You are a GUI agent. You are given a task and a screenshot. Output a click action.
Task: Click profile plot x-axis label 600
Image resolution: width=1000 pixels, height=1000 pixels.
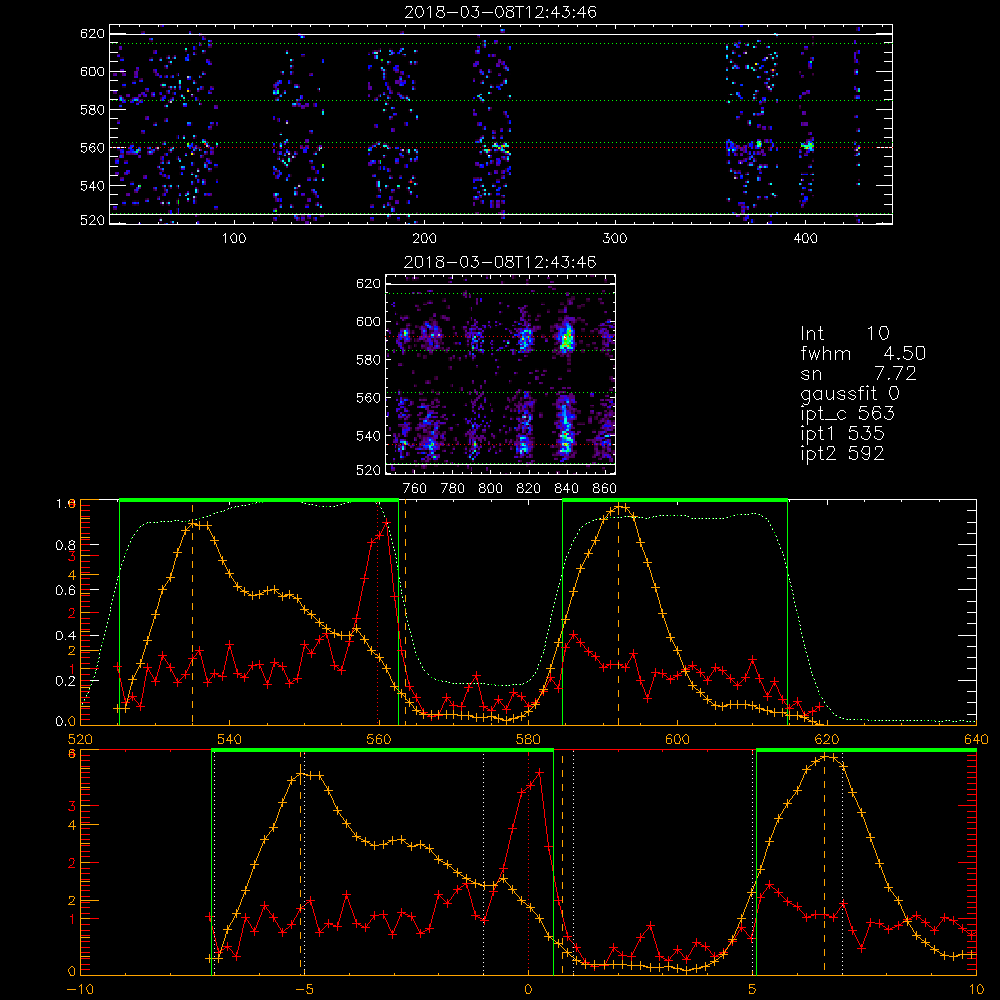677,739
